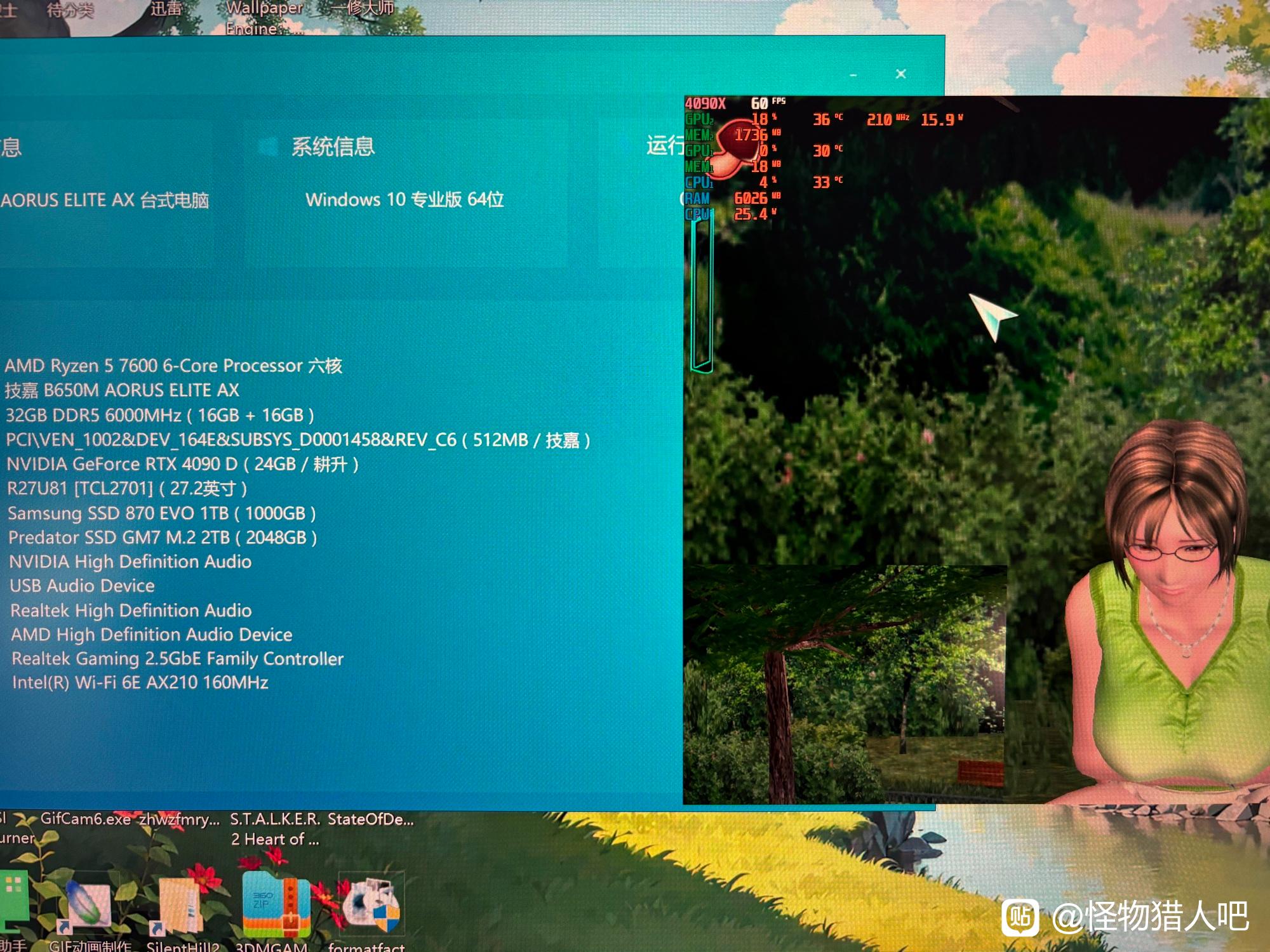Viewport: 1270px width, 952px height.
Task: Click the Realtek High Definition Audio line
Action: point(131,611)
